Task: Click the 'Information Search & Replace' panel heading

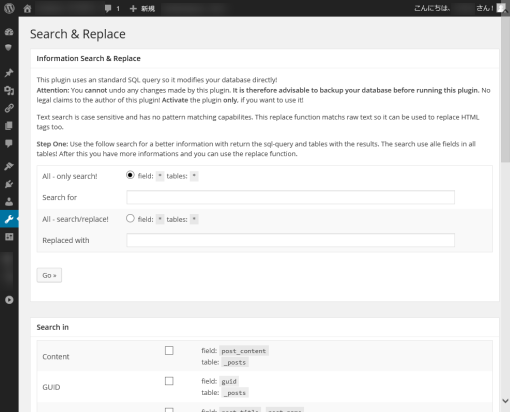Action: click(88, 59)
